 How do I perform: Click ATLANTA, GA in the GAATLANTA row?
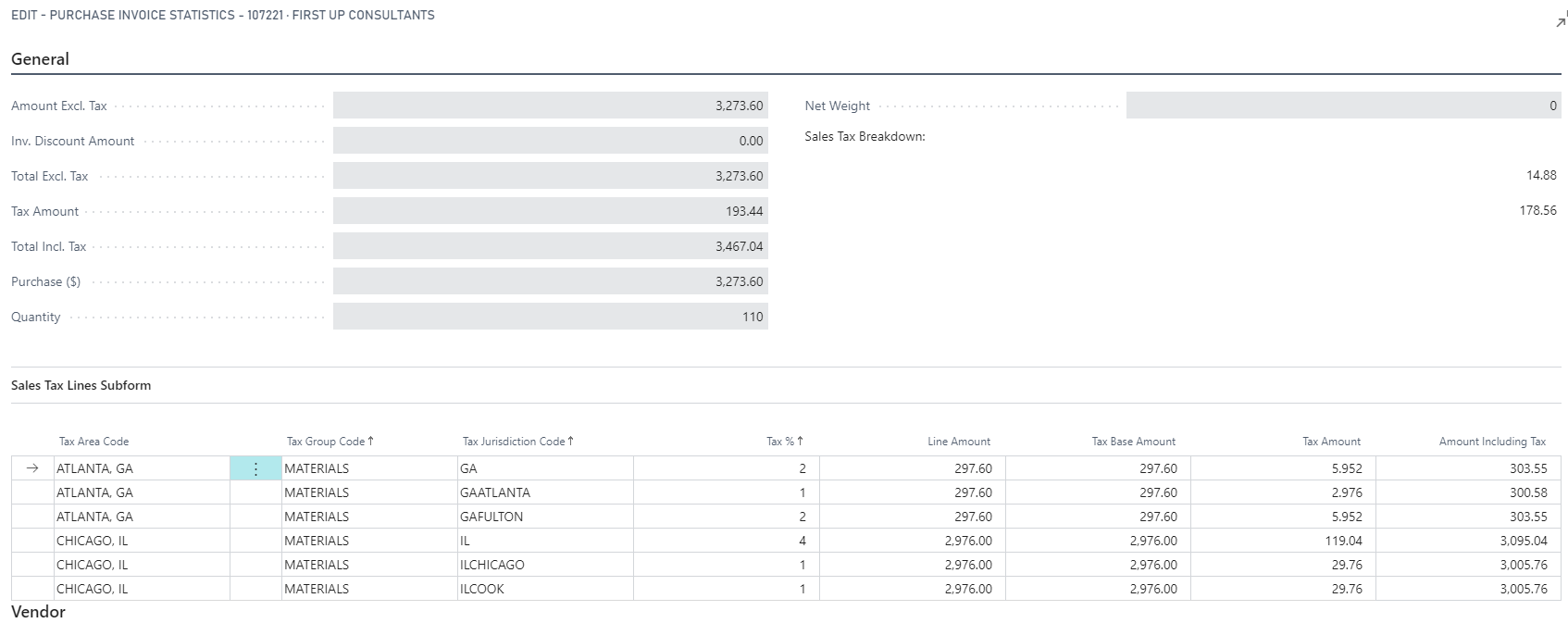pos(142,492)
